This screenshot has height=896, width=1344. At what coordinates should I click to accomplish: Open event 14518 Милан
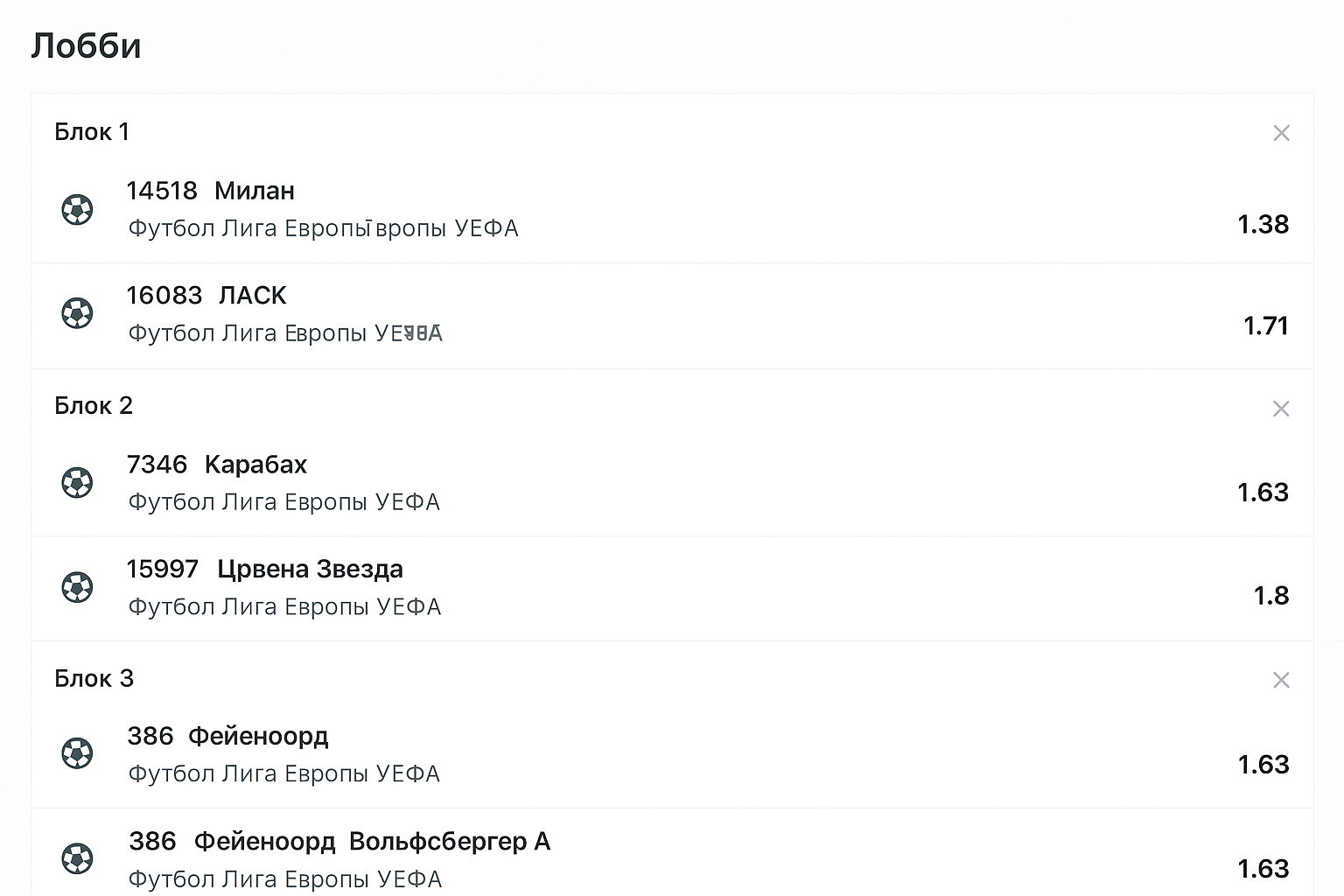[210, 191]
